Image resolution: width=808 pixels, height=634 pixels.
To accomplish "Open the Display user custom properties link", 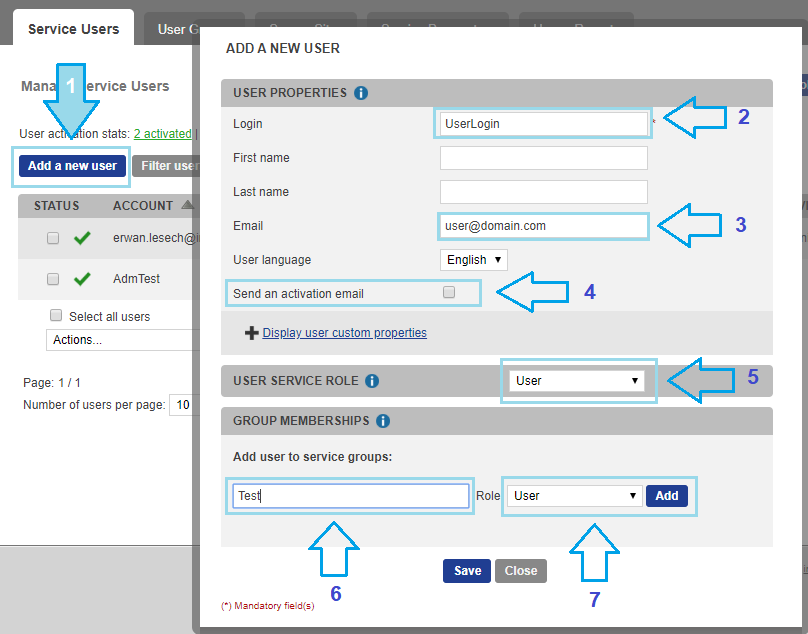I will pos(344,333).
